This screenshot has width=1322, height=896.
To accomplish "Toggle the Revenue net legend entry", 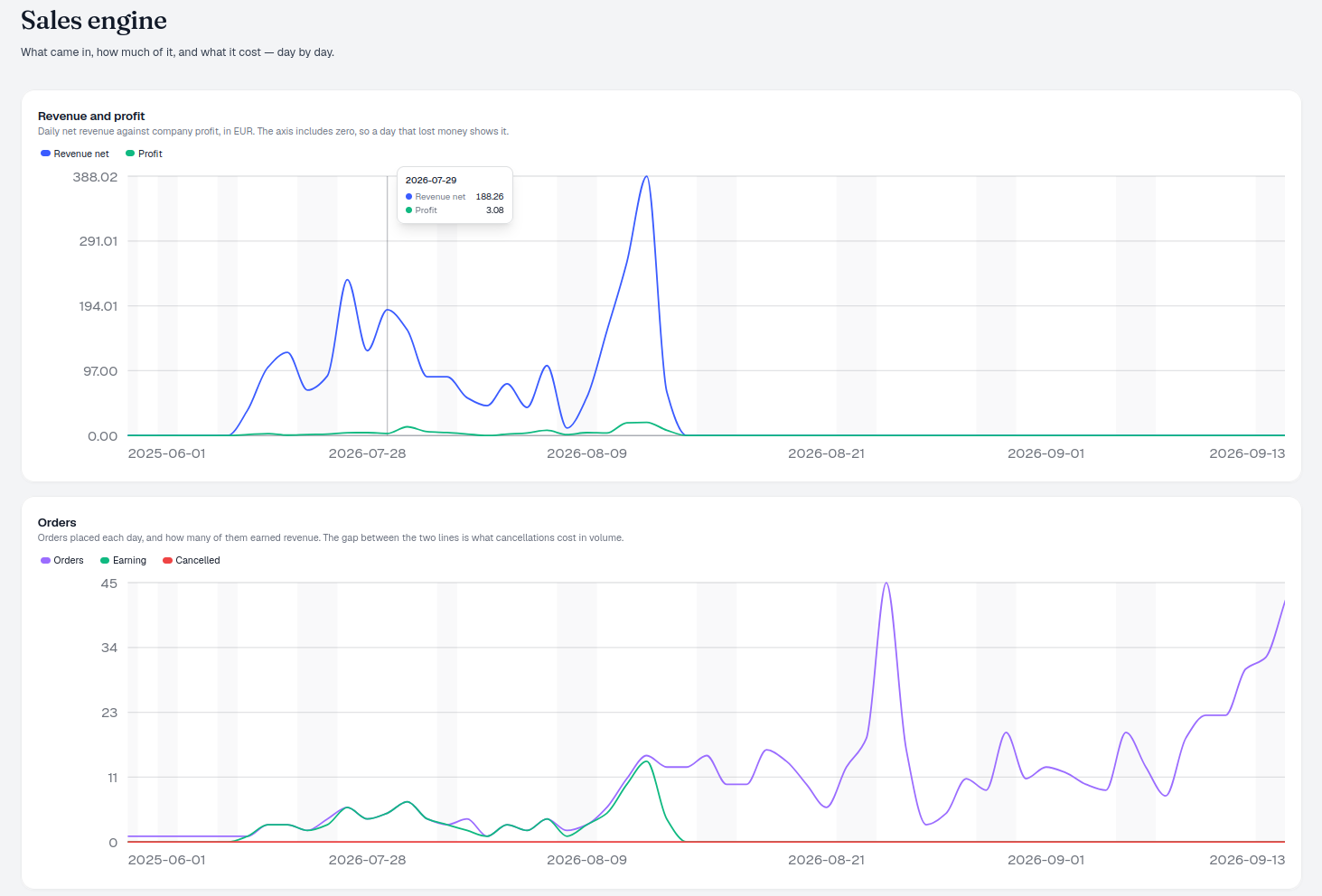I will [x=75, y=154].
